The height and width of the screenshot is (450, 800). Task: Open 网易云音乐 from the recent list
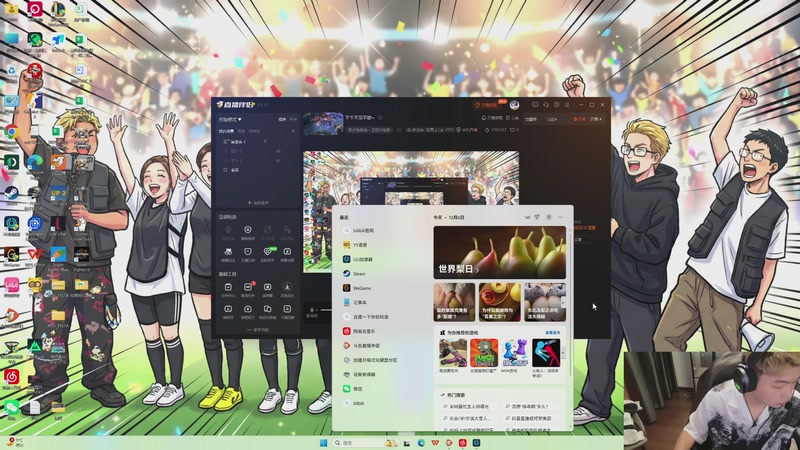tap(383, 331)
